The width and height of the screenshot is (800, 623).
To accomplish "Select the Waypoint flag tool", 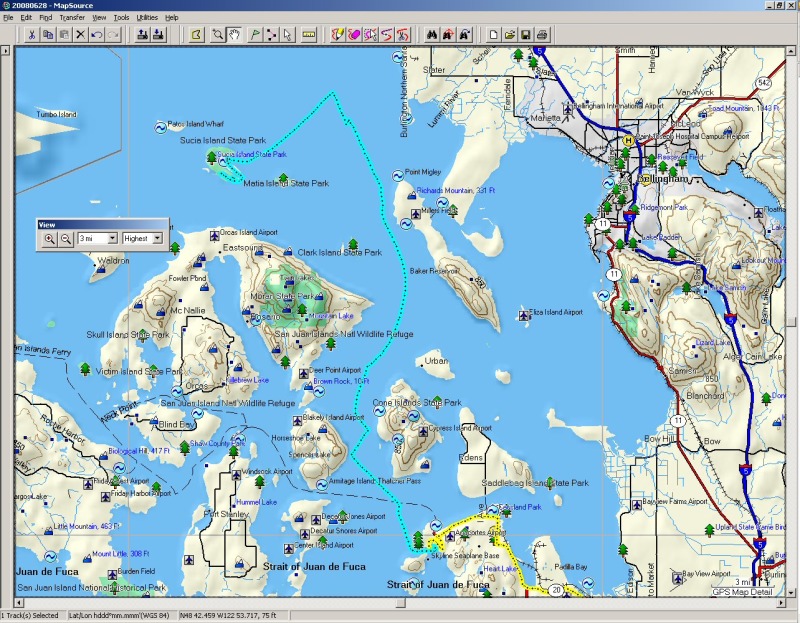I will 255,35.
